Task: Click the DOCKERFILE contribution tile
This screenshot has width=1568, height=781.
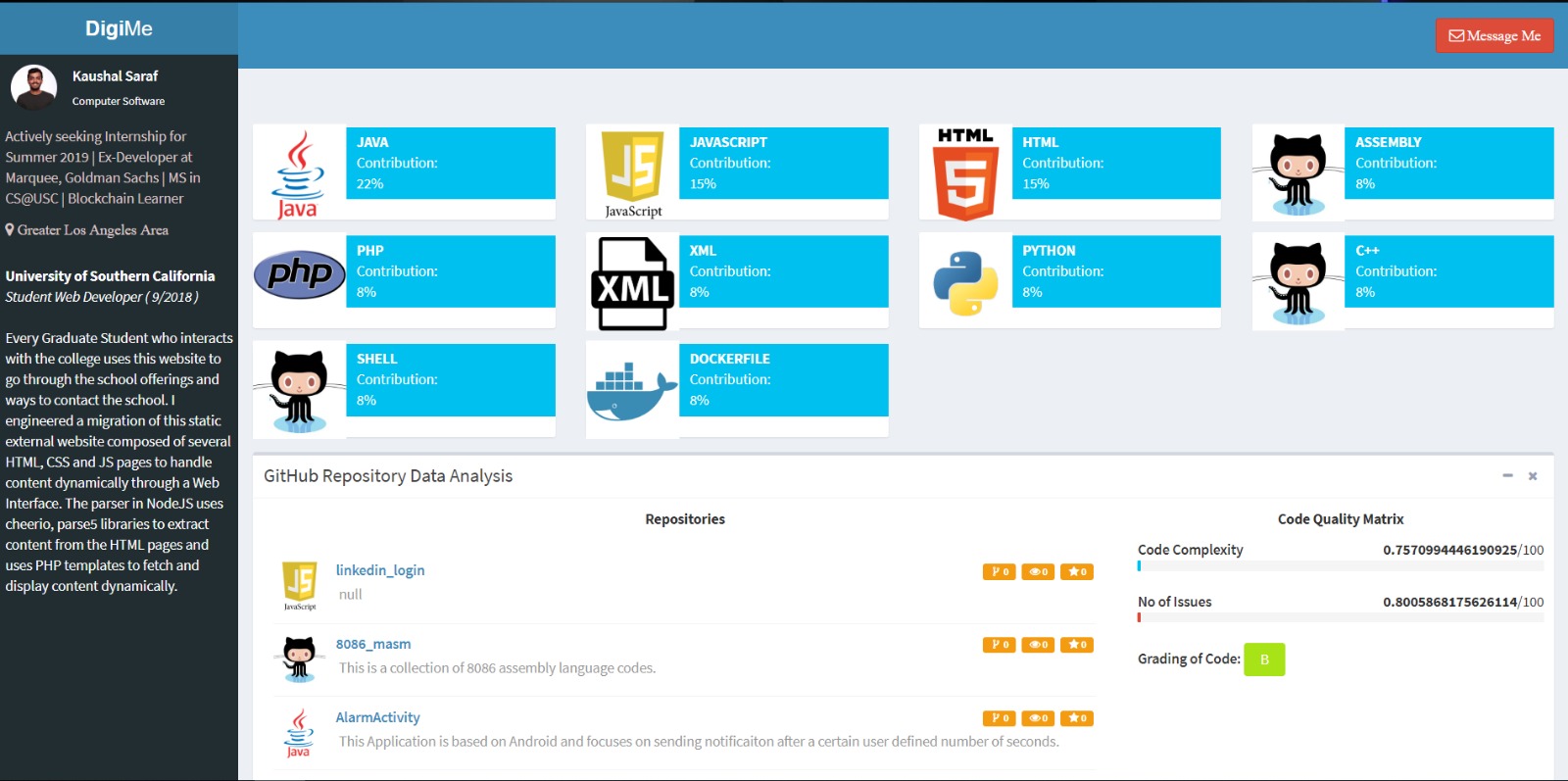Action: pyautogui.click(x=784, y=380)
